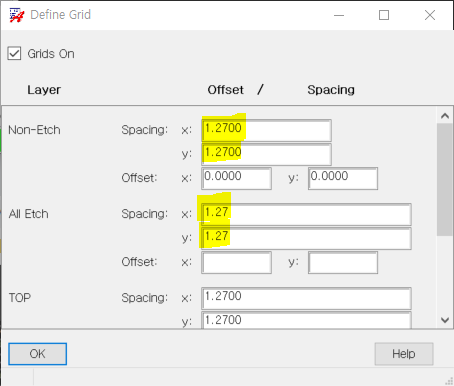Viewport: 454px width, 386px height.
Task: Maximize the Define Grid window
Action: click(384, 15)
